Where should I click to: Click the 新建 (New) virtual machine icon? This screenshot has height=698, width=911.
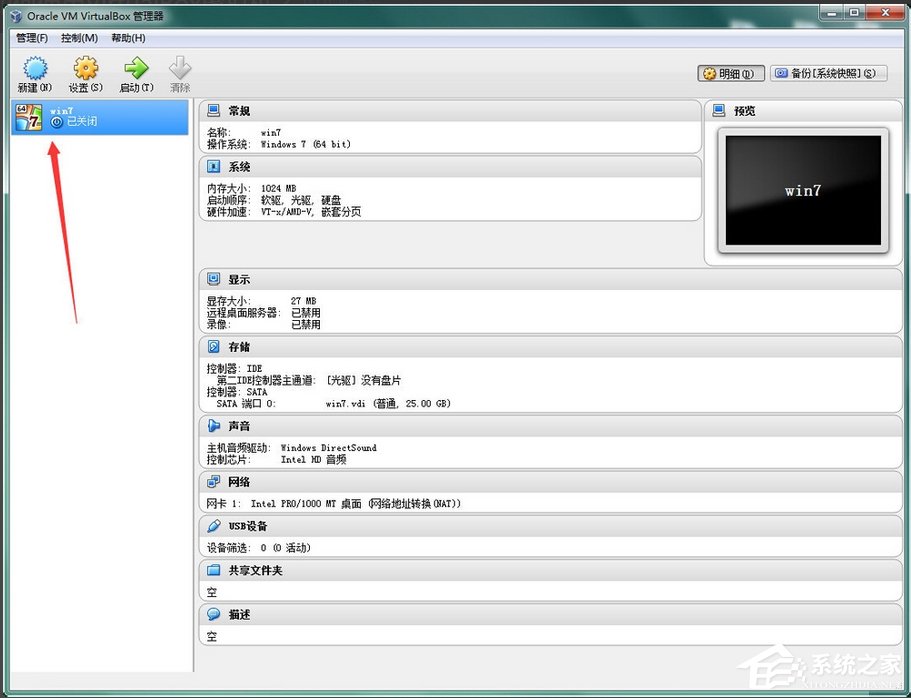click(35, 72)
